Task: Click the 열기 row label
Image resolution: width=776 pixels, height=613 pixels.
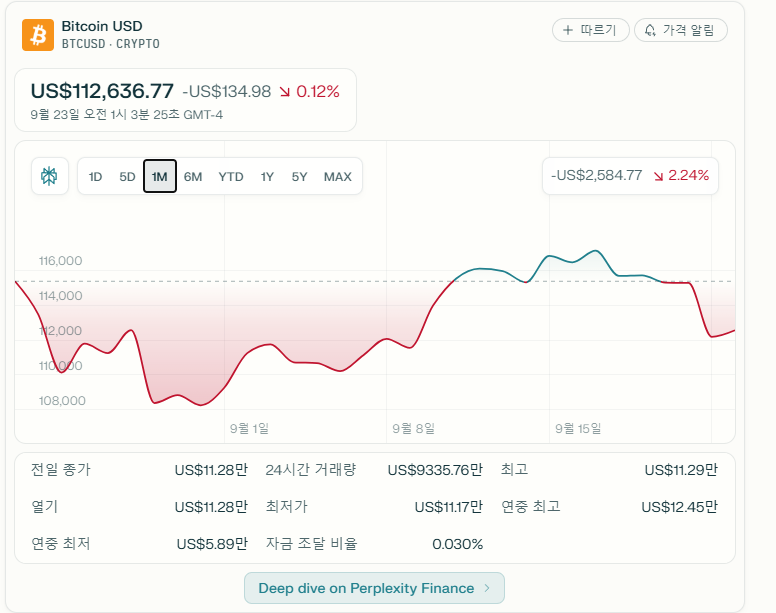Action: [x=45, y=507]
